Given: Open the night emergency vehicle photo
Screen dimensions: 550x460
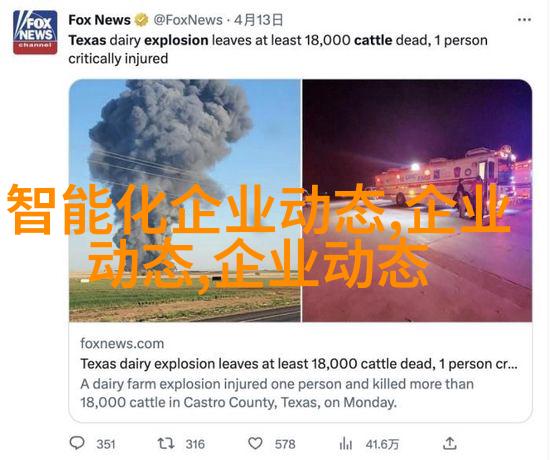Looking at the screenshot, I should coord(417,200).
